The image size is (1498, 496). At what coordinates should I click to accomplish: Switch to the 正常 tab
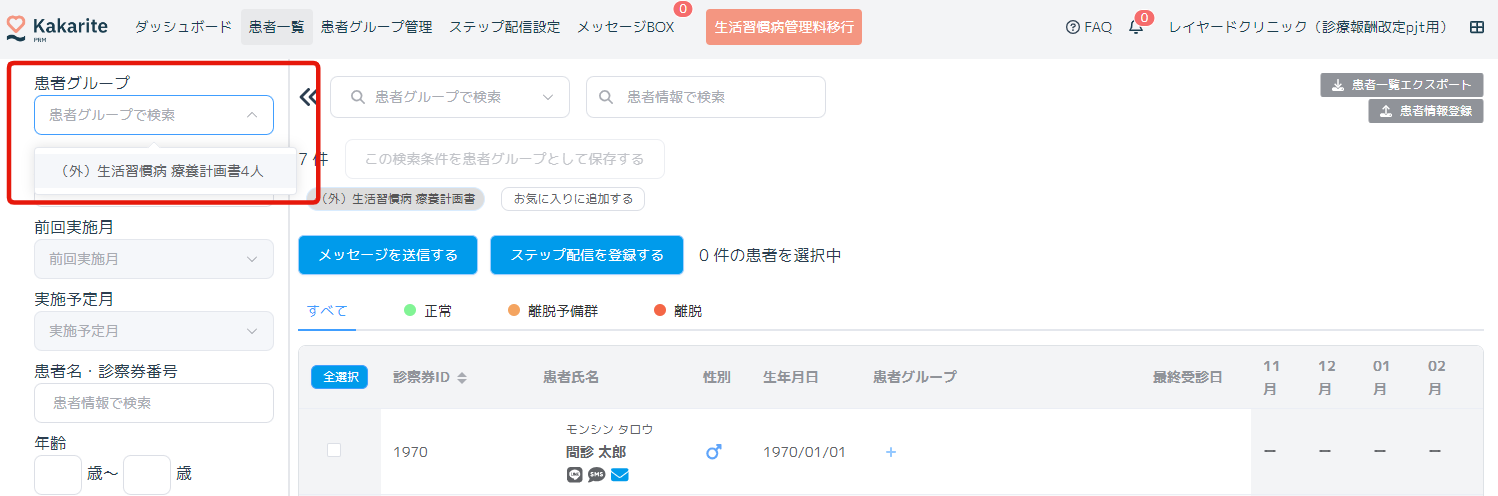[x=428, y=311]
